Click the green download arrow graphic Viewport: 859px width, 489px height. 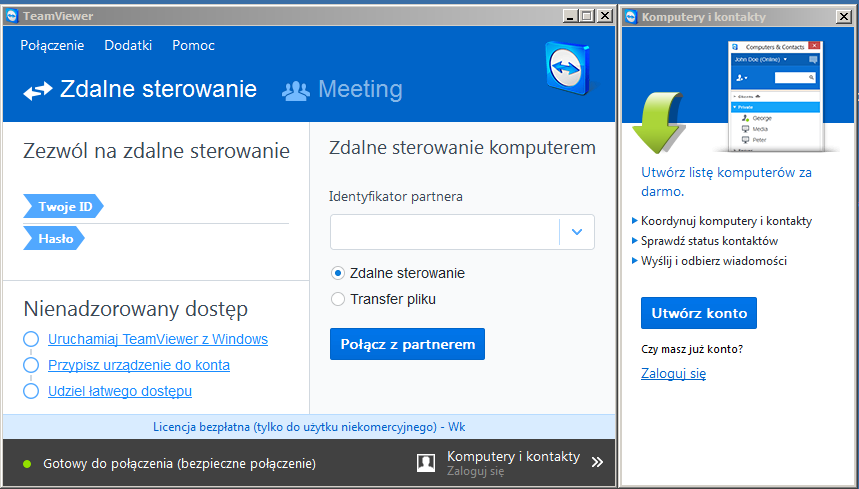pos(657,123)
